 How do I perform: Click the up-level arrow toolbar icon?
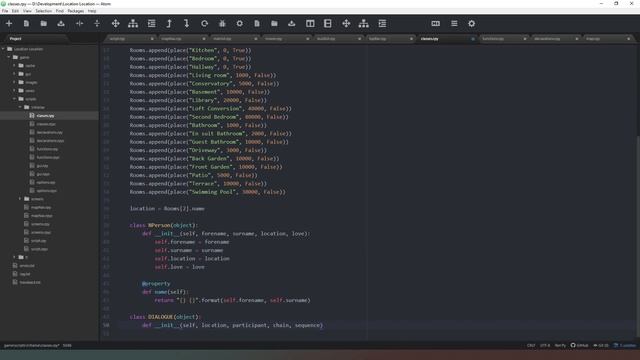169,24
